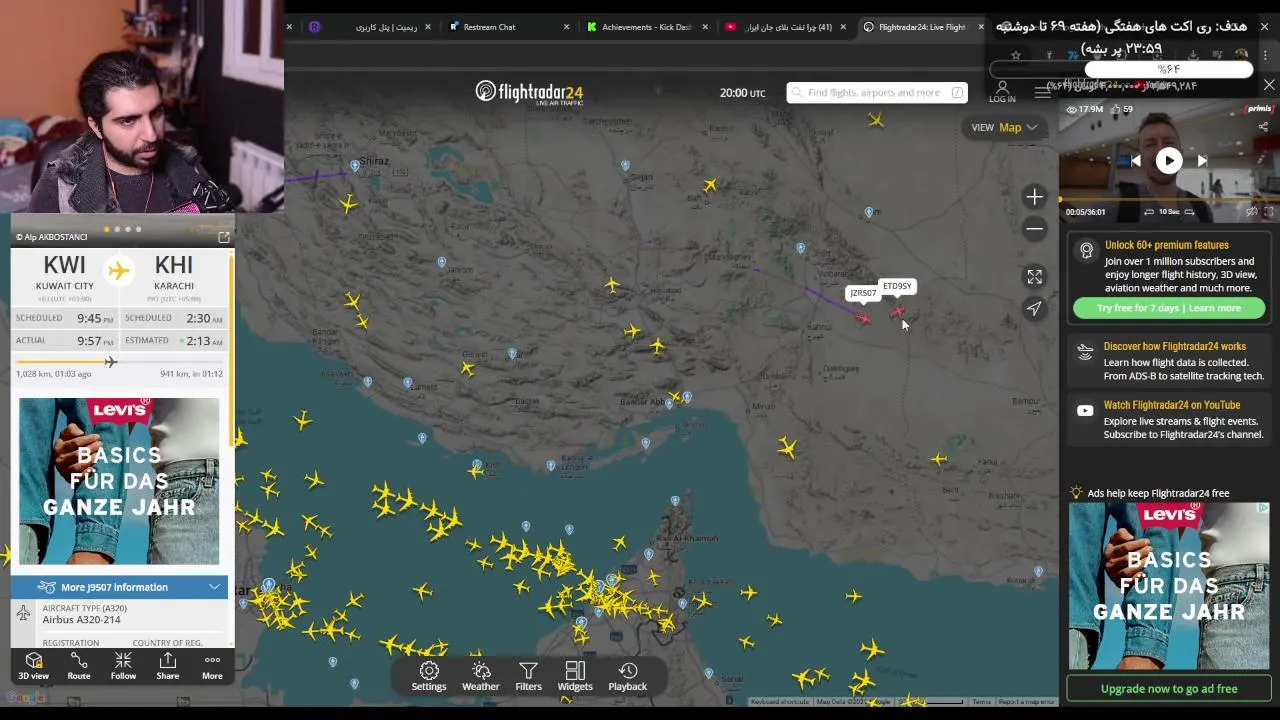Share the Primis video
Image resolution: width=1280 pixels, height=720 pixels.
[1263, 127]
